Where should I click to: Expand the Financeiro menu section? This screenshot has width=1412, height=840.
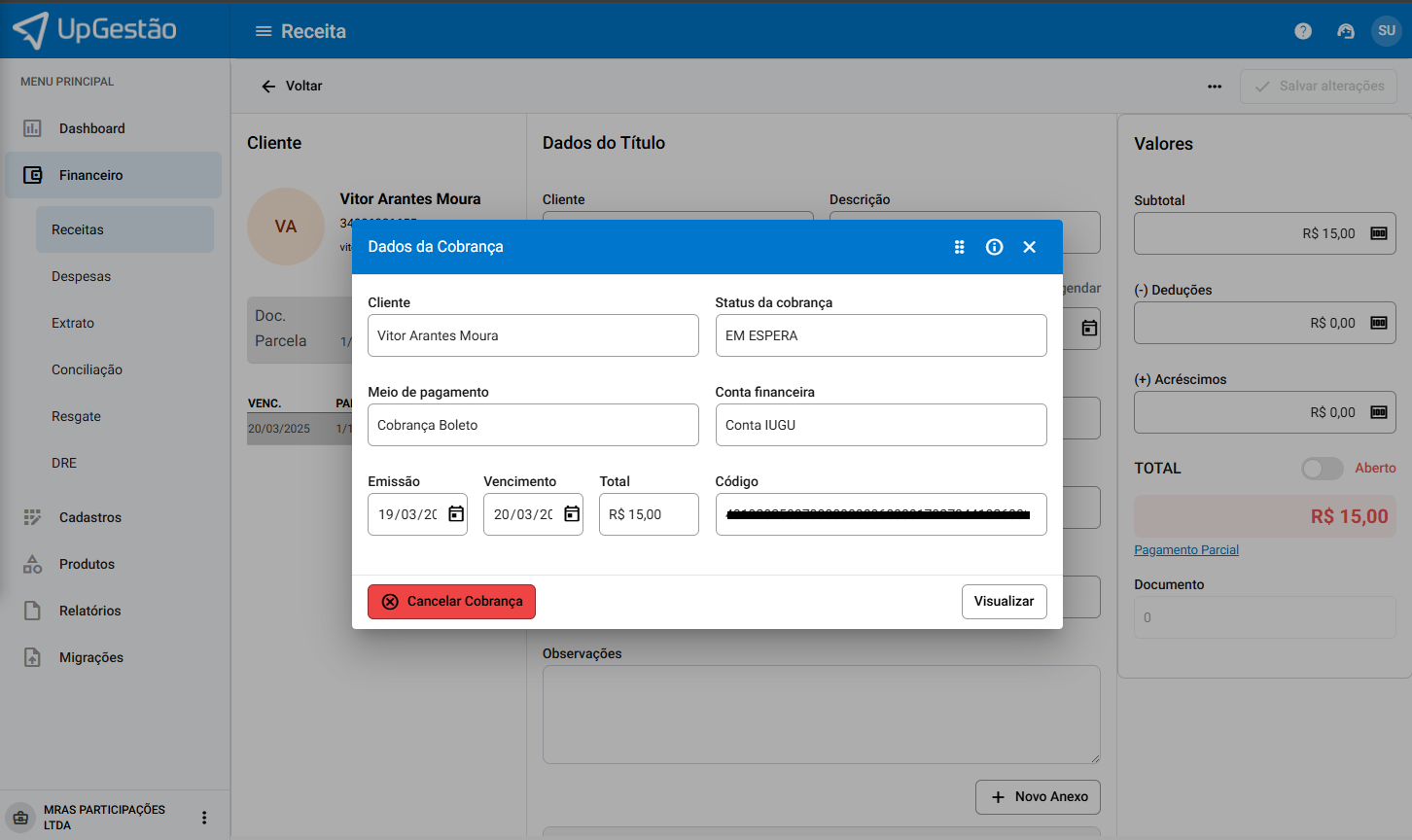pos(90,175)
